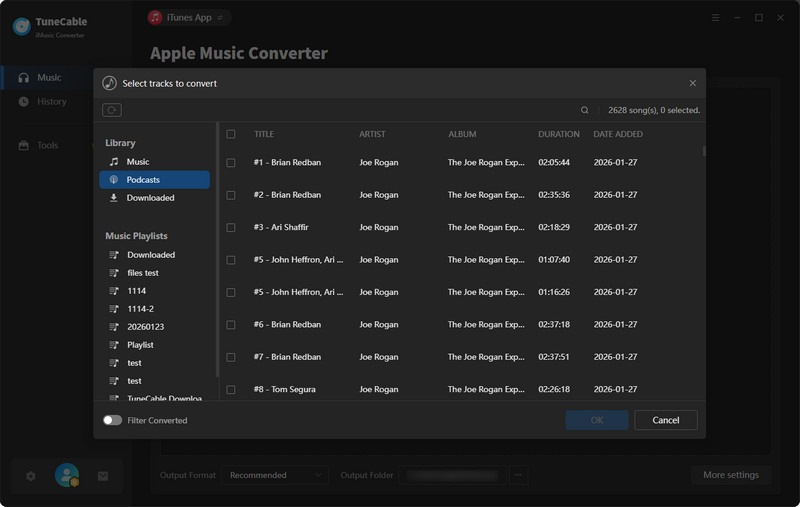This screenshot has height=507, width=800.
Task: Click the Cancel button
Action: 665,420
